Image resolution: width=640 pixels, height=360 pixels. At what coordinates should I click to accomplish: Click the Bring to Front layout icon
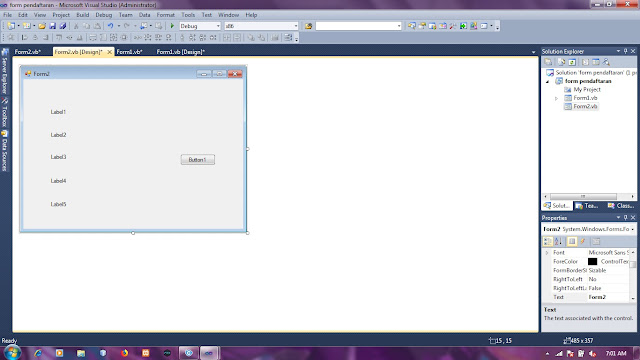(x=251, y=38)
